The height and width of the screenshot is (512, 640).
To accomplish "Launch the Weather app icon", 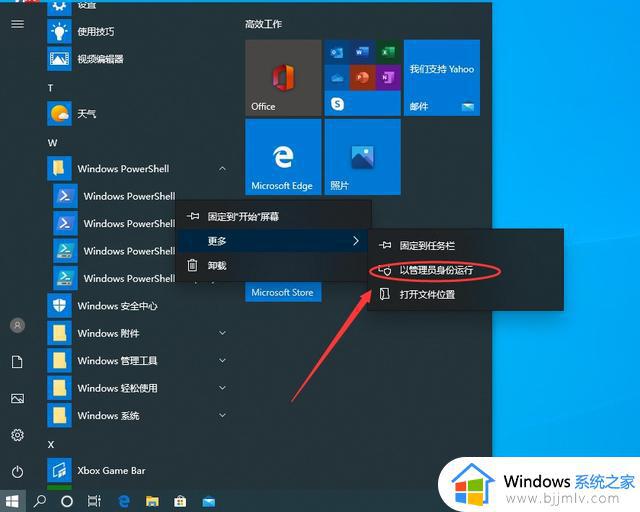I will [x=59, y=114].
